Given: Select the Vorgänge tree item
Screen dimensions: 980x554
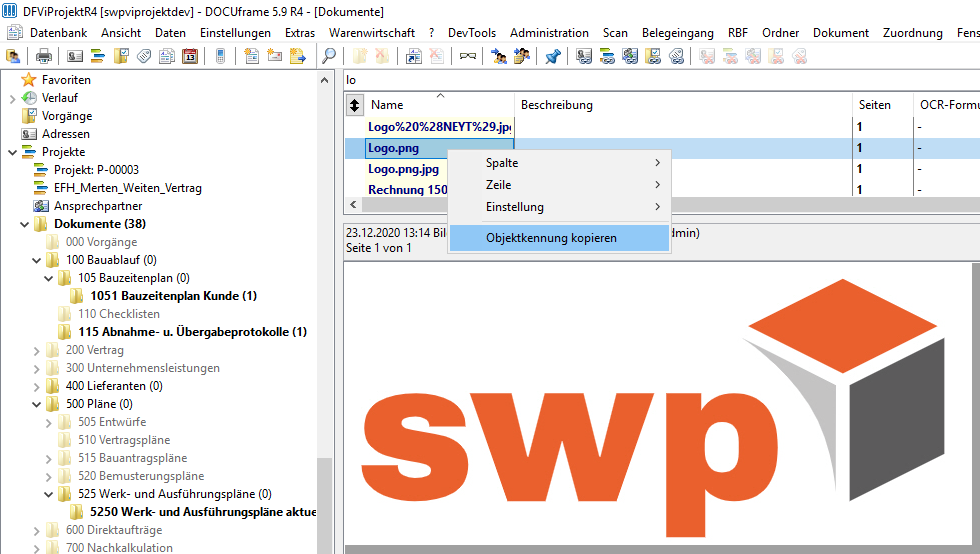Looking at the screenshot, I should pyautogui.click(x=67, y=116).
